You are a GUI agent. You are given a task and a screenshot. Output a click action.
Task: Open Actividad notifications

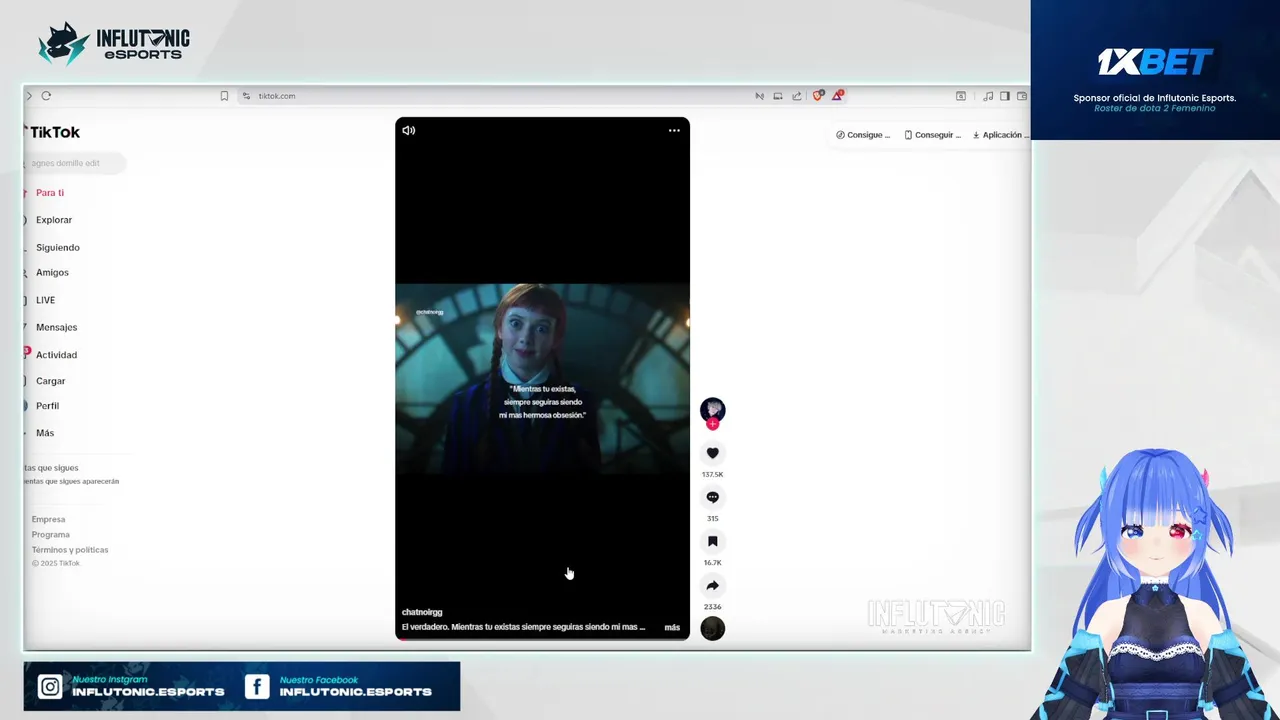[56, 355]
